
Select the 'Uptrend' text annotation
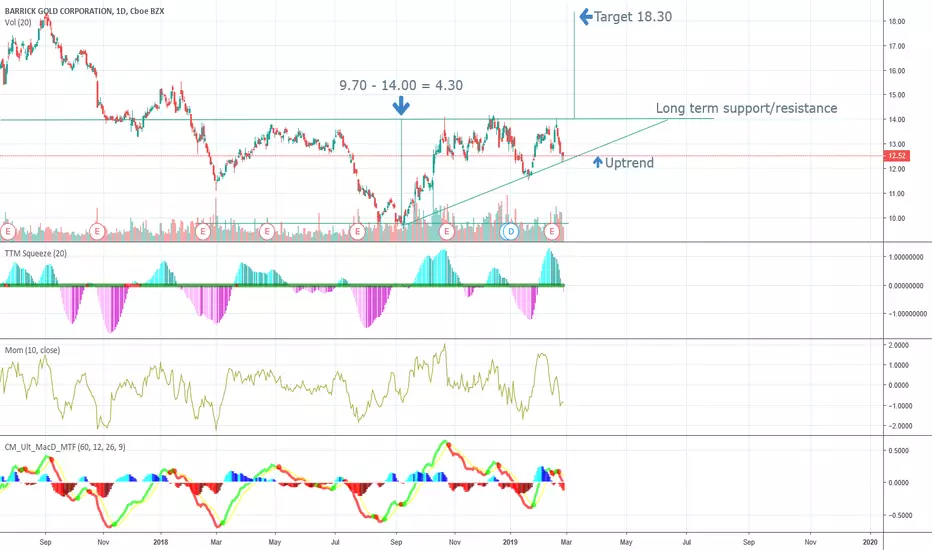(x=629, y=163)
